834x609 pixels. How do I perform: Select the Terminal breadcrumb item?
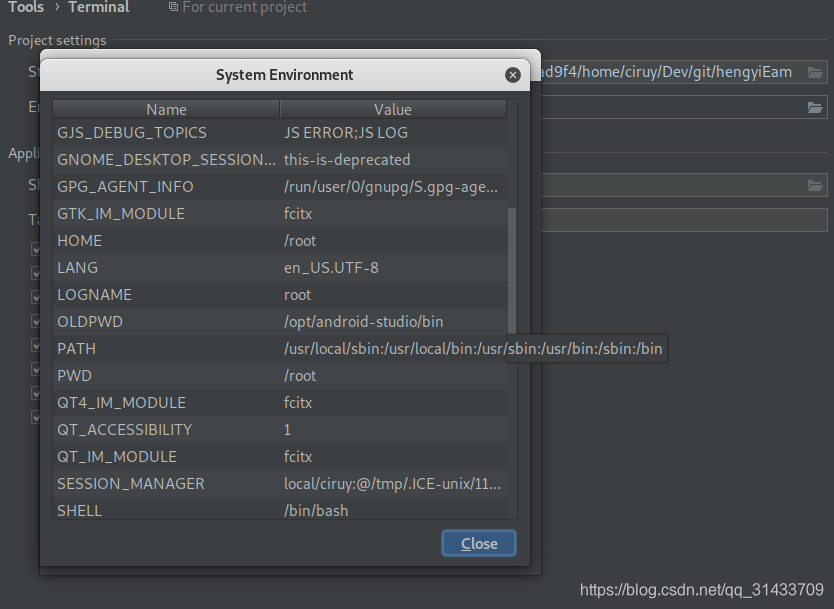(x=97, y=7)
